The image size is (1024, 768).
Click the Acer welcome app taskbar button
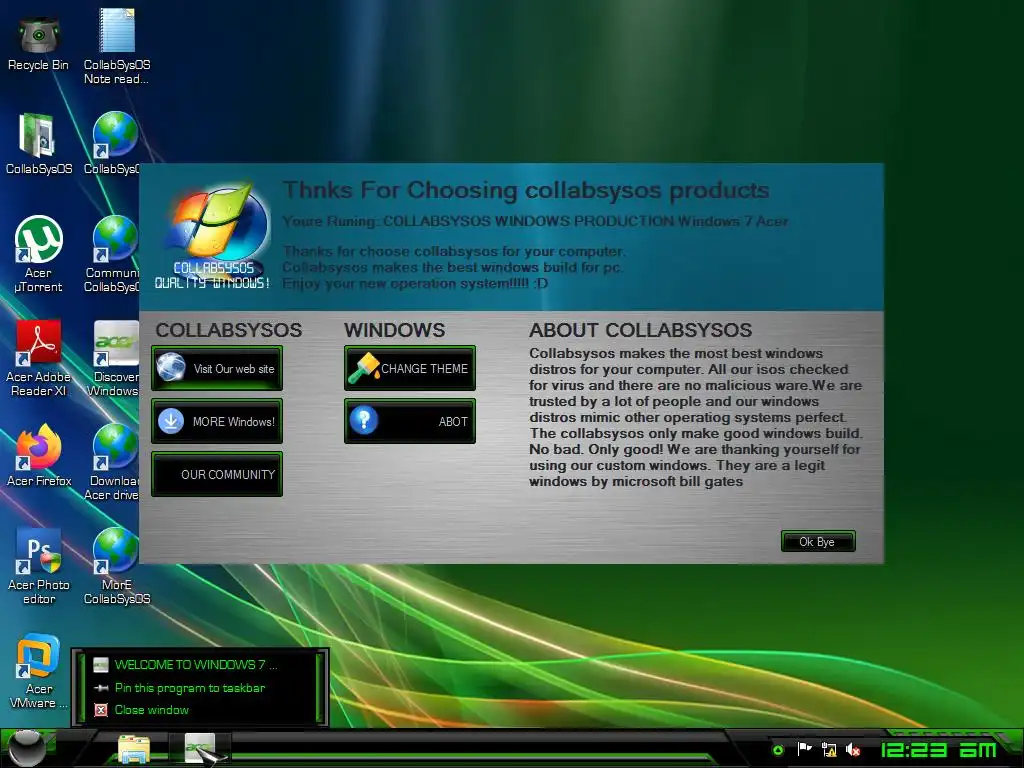coord(200,748)
